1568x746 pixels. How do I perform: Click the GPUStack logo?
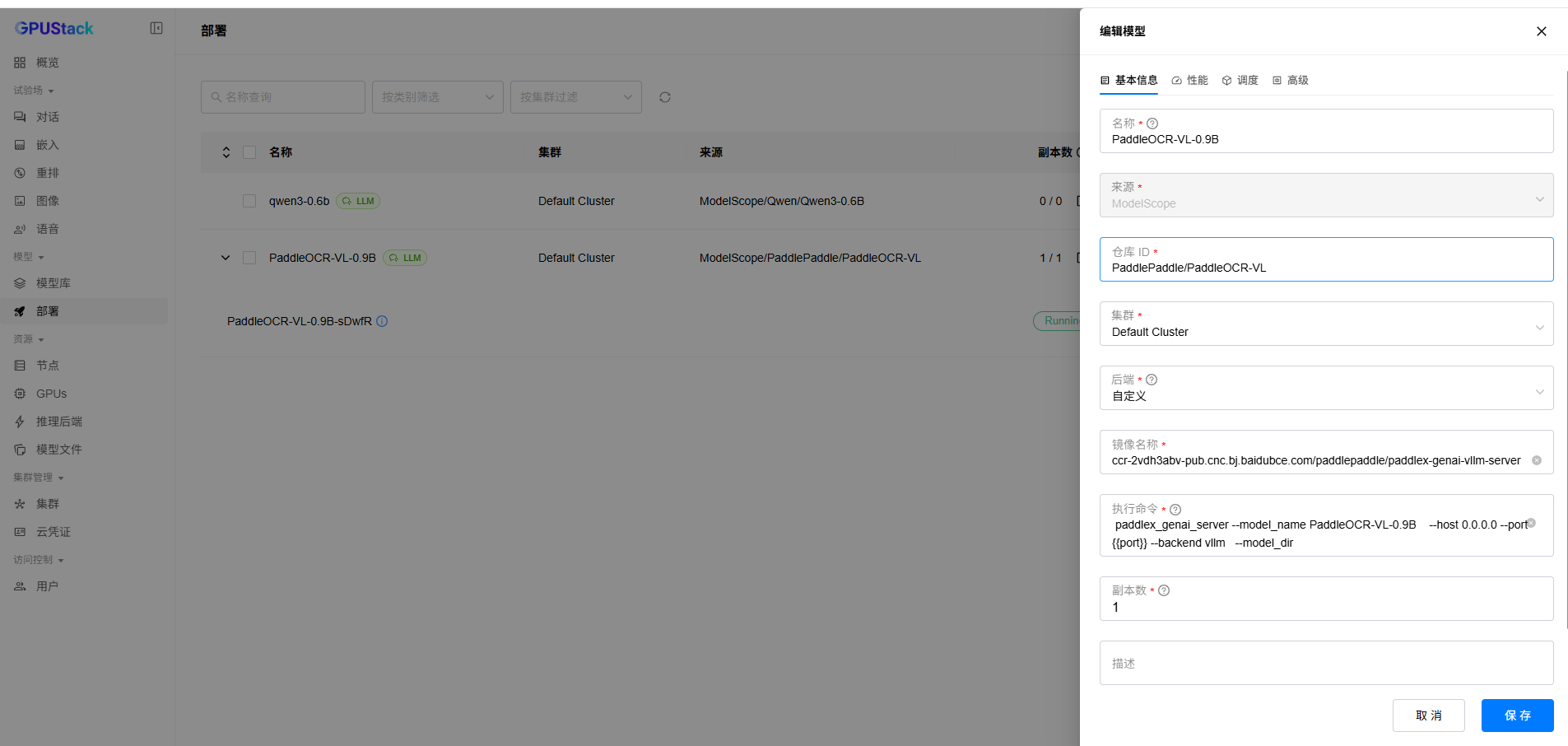(54, 28)
